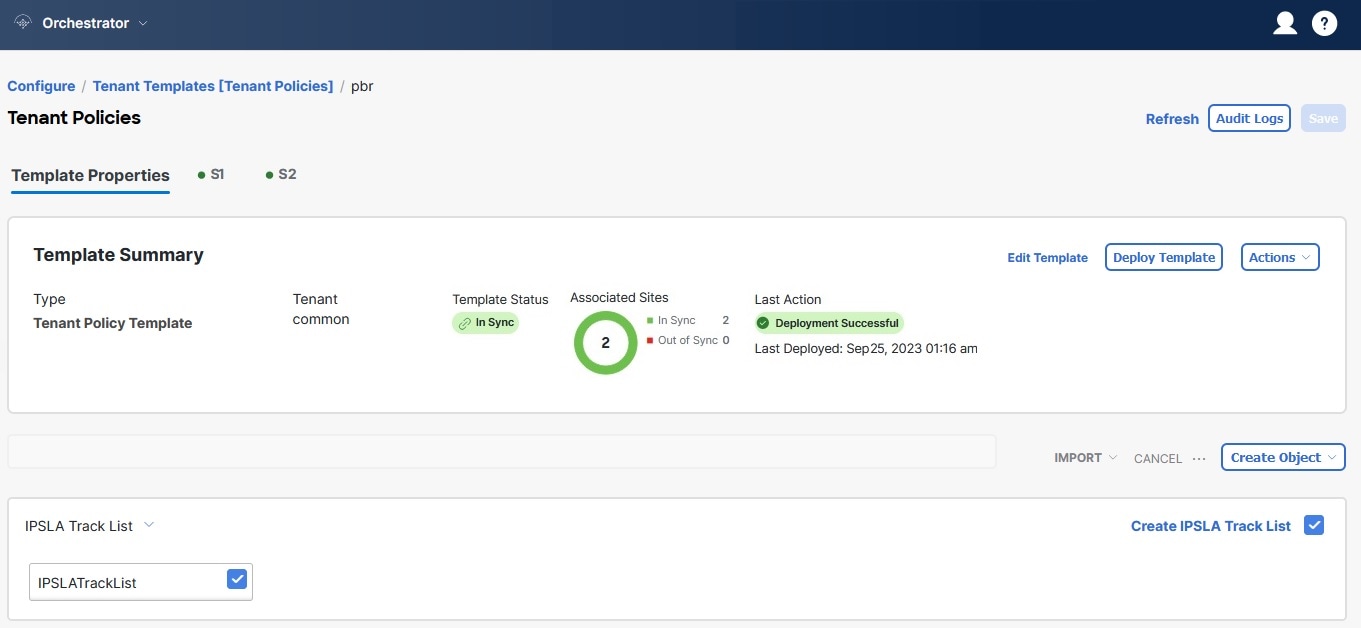This screenshot has height=628, width=1361.
Task: Collapse the IPSLA Track List section
Action: [x=149, y=525]
